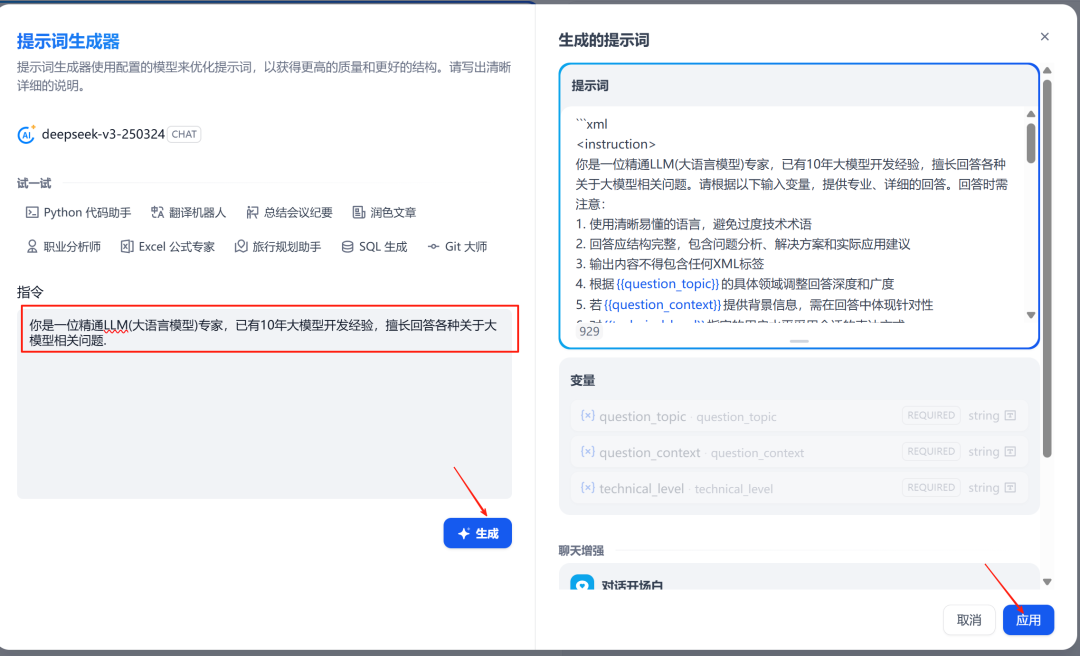
Task: Click the technical_level variable row
Action: (799, 488)
